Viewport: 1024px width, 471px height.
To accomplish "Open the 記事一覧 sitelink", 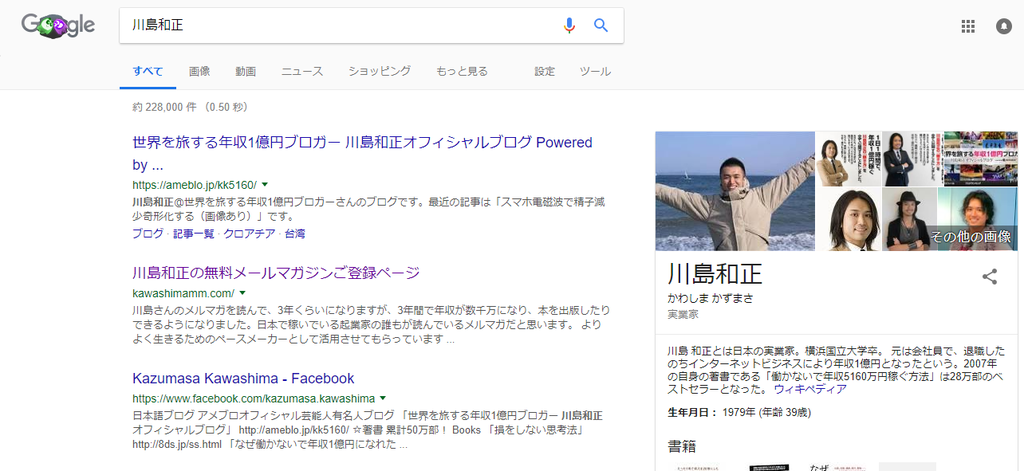I will coord(193,233).
